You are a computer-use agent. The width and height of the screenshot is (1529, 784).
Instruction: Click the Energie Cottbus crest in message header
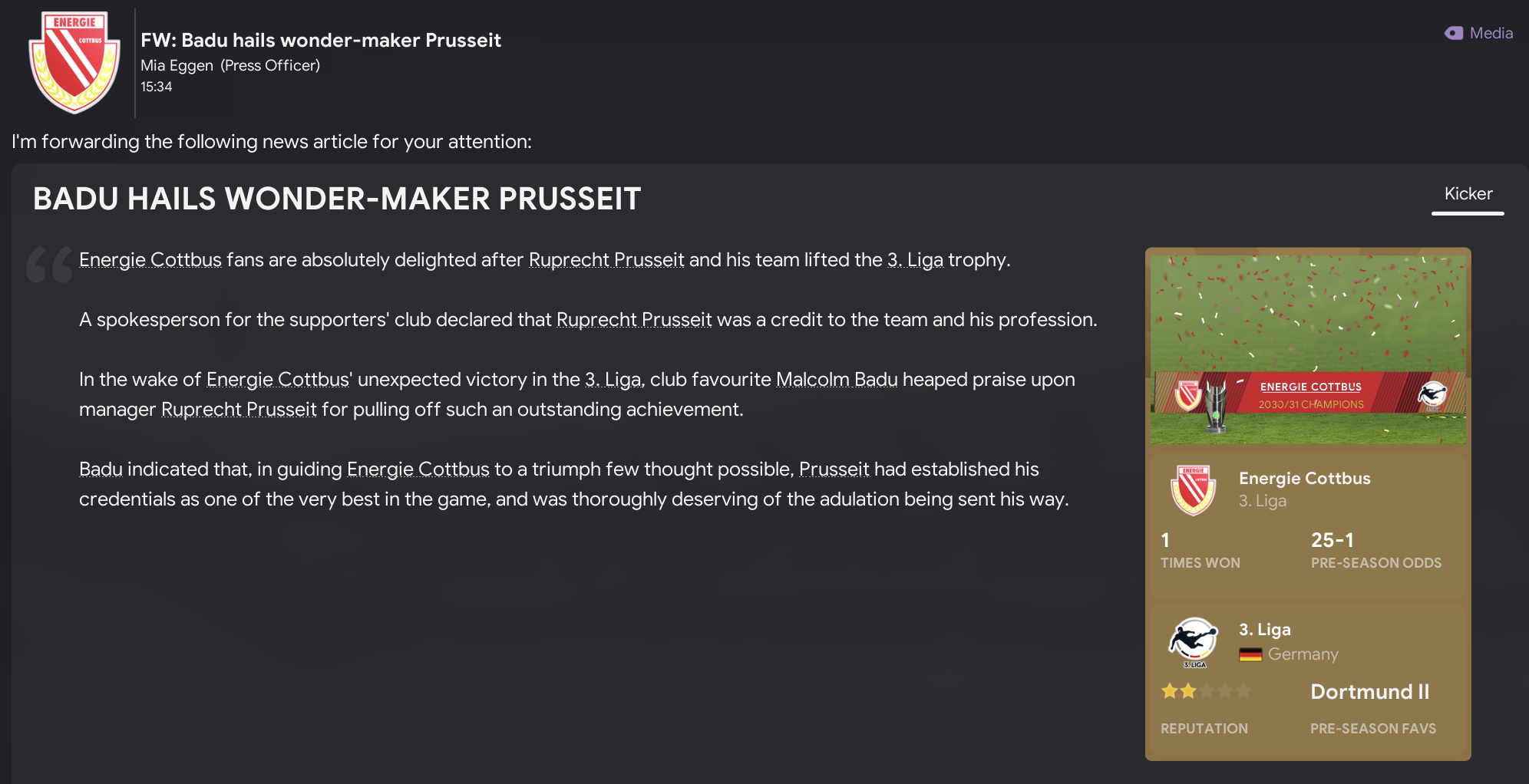[74, 62]
